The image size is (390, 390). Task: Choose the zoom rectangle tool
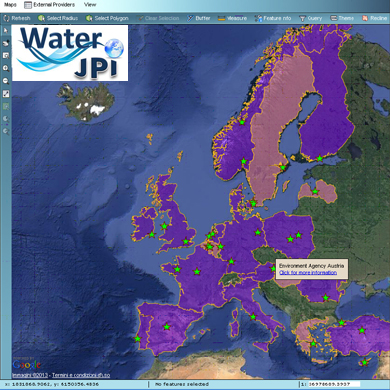[x=6, y=56]
